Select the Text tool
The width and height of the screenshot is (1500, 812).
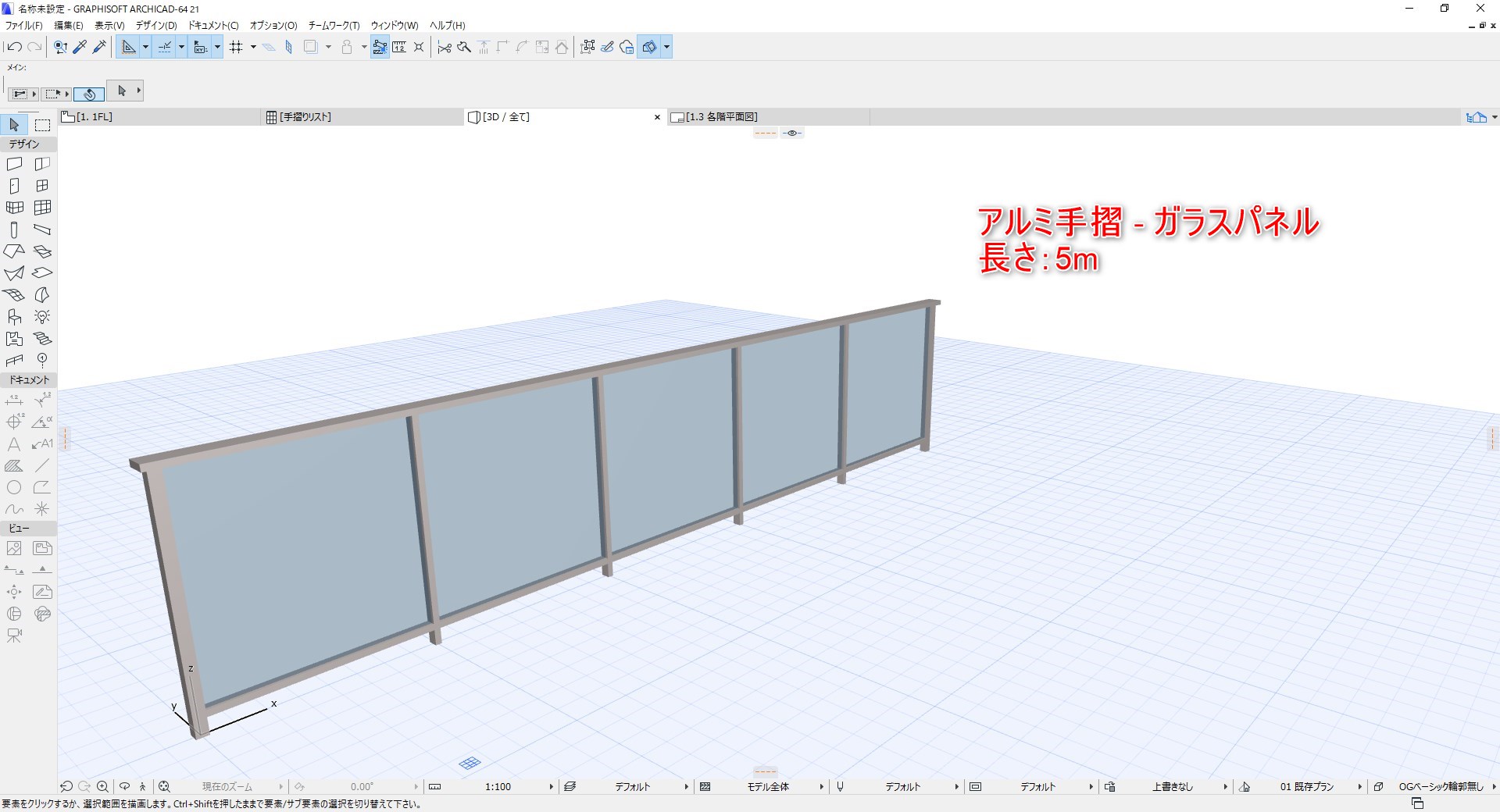(14, 444)
